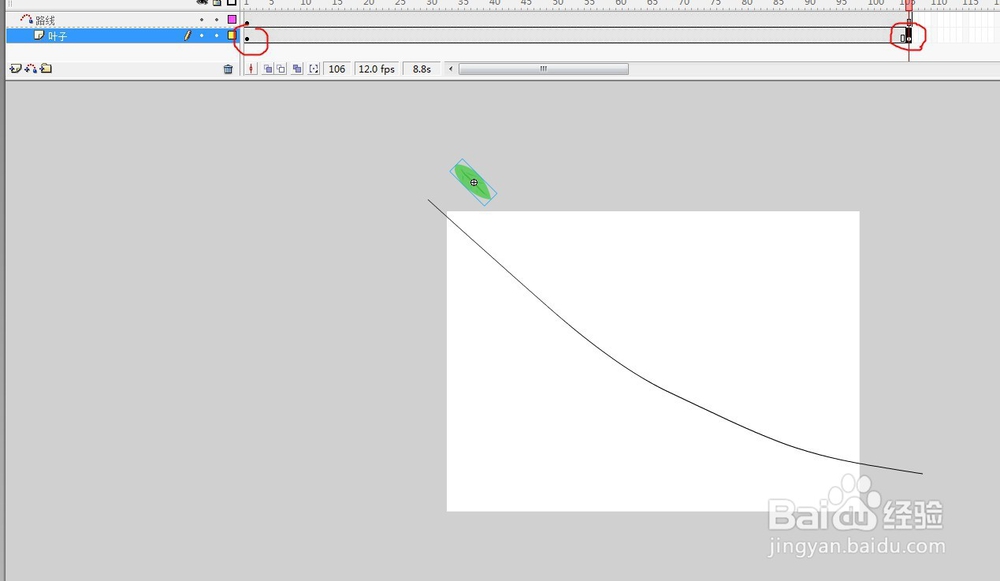The height and width of the screenshot is (581, 1000).
Task: Enable Onion Skin mode
Action: point(268,69)
